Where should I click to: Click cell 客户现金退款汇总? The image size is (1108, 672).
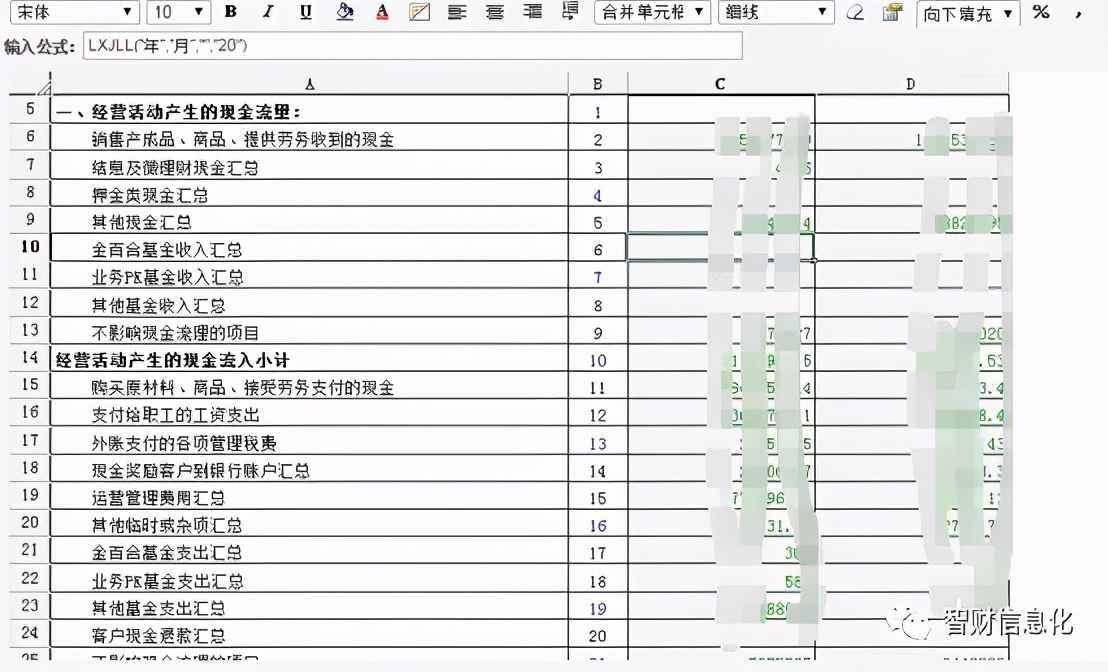(x=310, y=635)
